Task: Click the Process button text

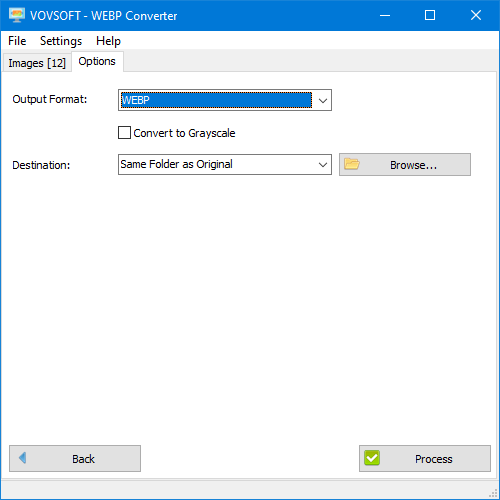Action: pos(434,459)
